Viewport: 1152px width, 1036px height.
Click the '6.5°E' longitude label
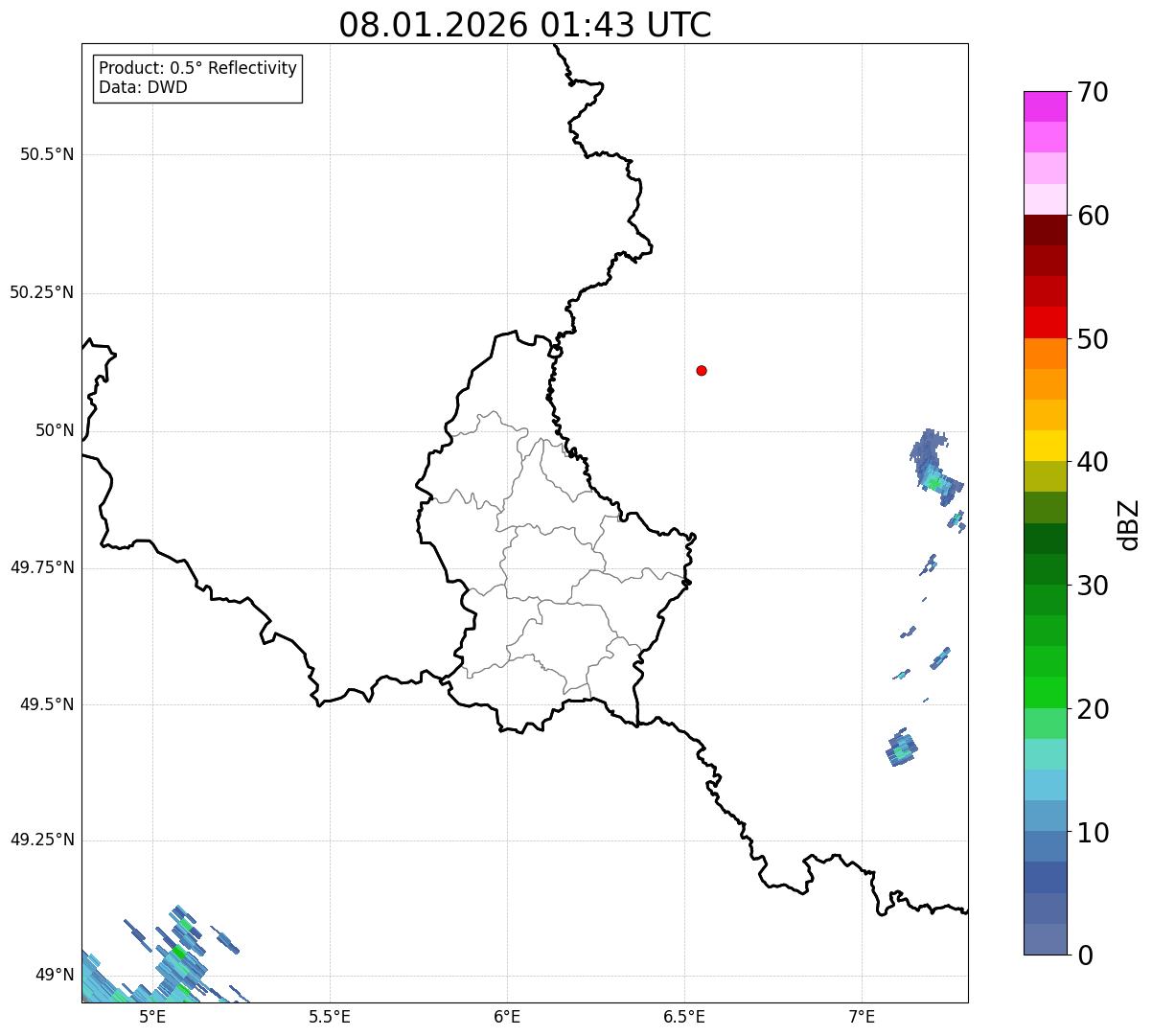click(684, 1018)
